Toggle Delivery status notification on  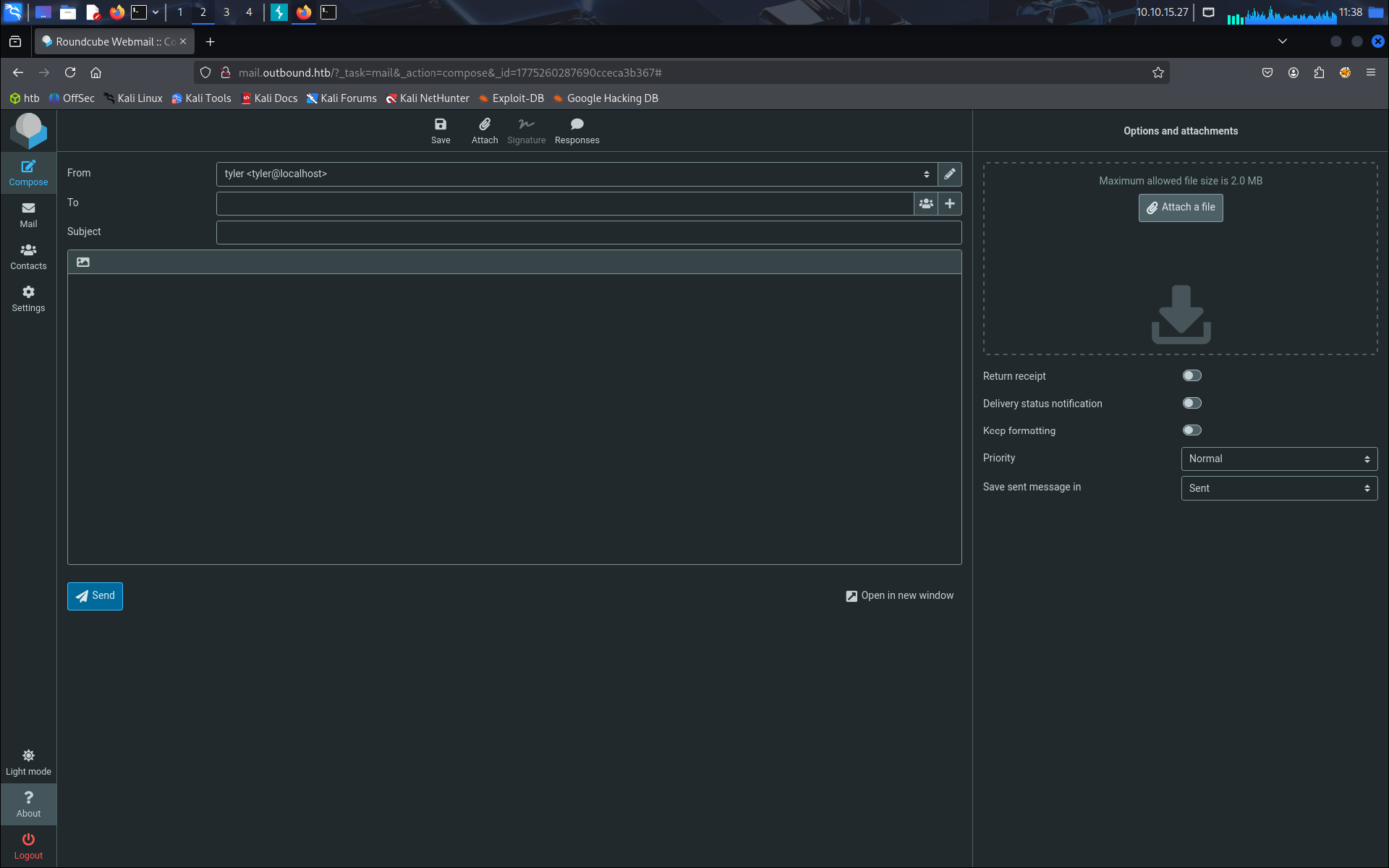[x=1192, y=403]
